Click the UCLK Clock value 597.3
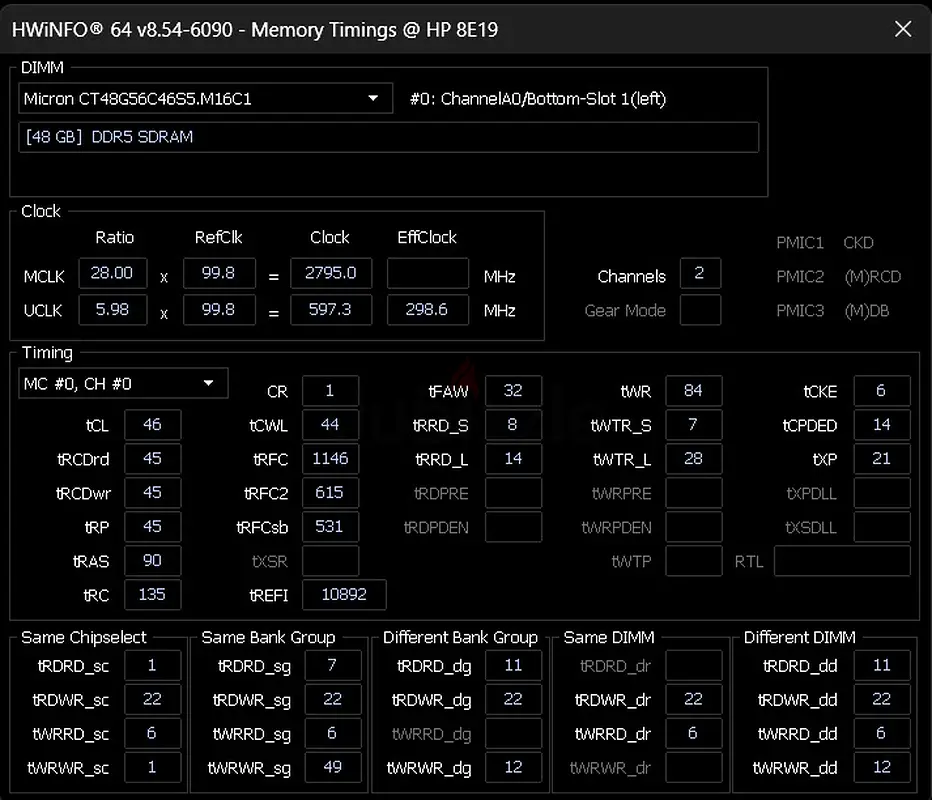The image size is (932, 800). 331,310
